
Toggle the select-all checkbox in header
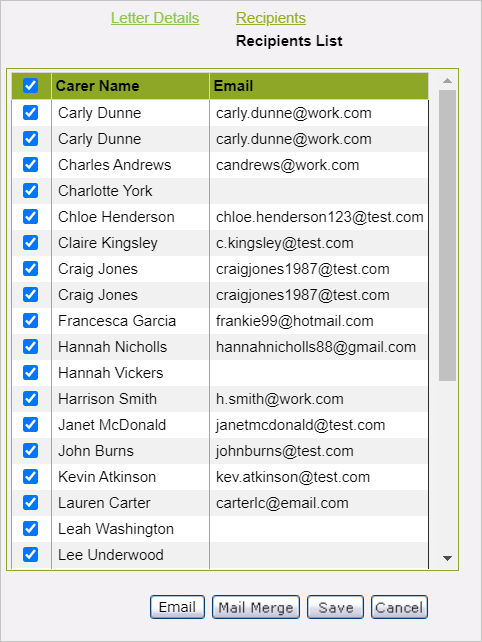[x=30, y=86]
